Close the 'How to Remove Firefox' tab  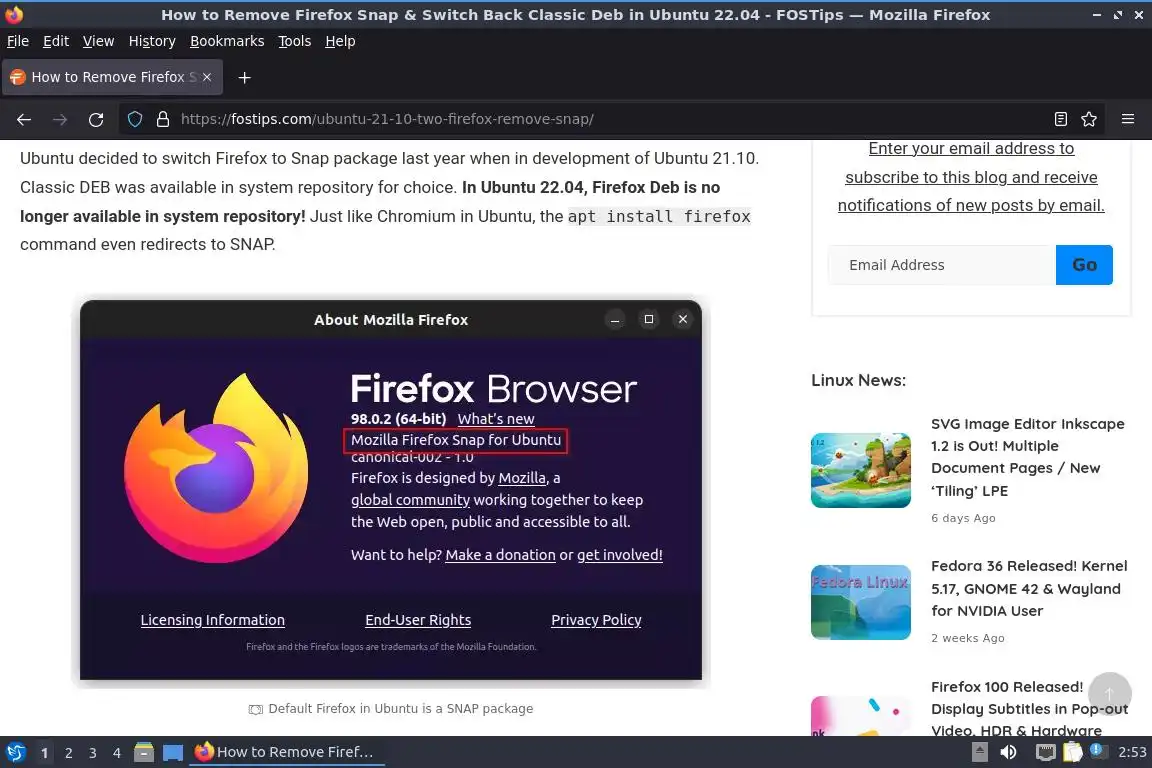[x=207, y=76]
